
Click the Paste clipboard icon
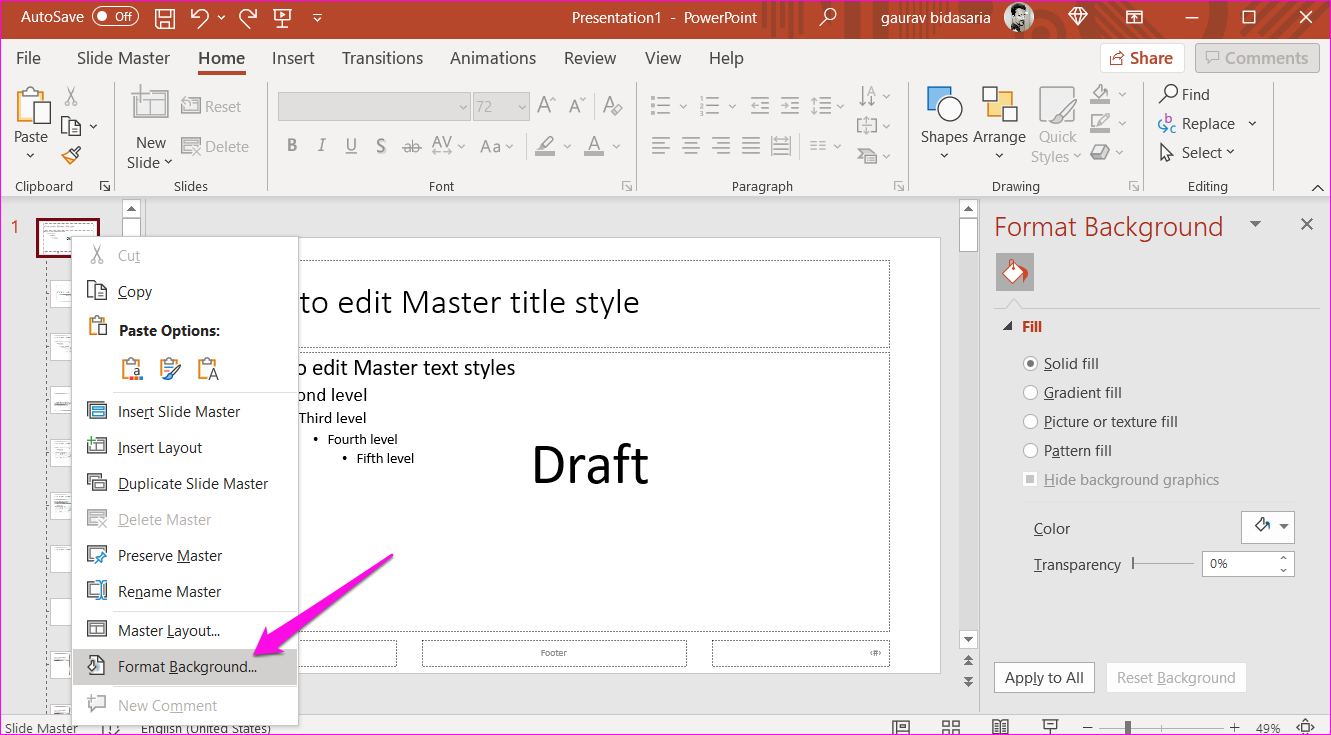31,105
